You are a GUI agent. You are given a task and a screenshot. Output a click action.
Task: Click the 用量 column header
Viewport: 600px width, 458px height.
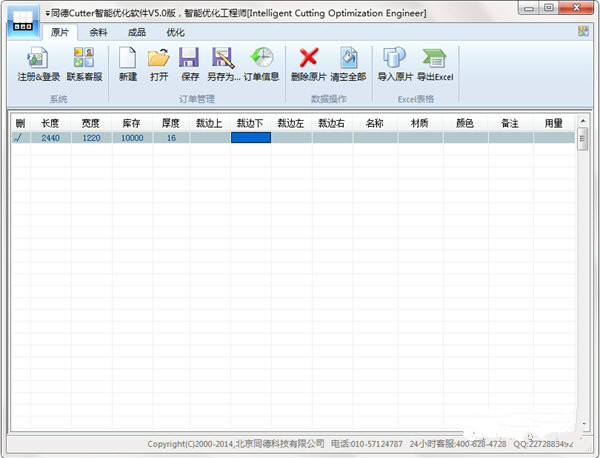point(554,123)
